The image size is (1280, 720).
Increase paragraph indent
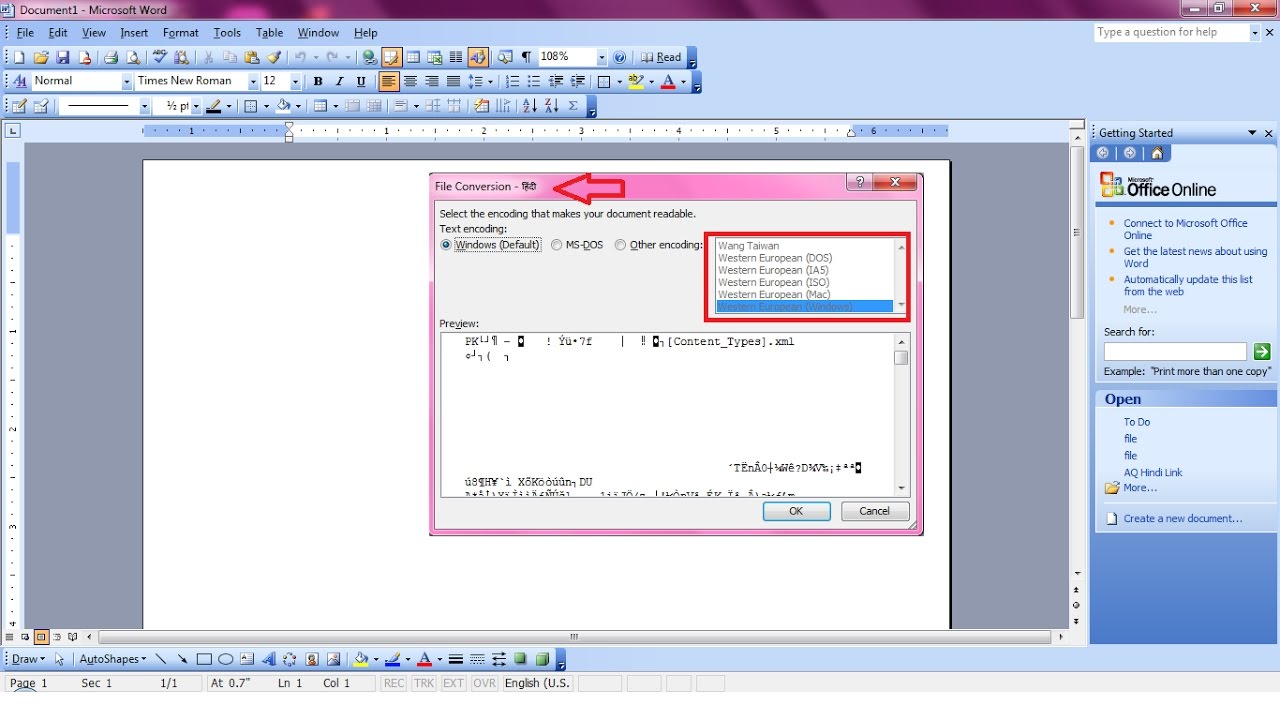coord(578,82)
